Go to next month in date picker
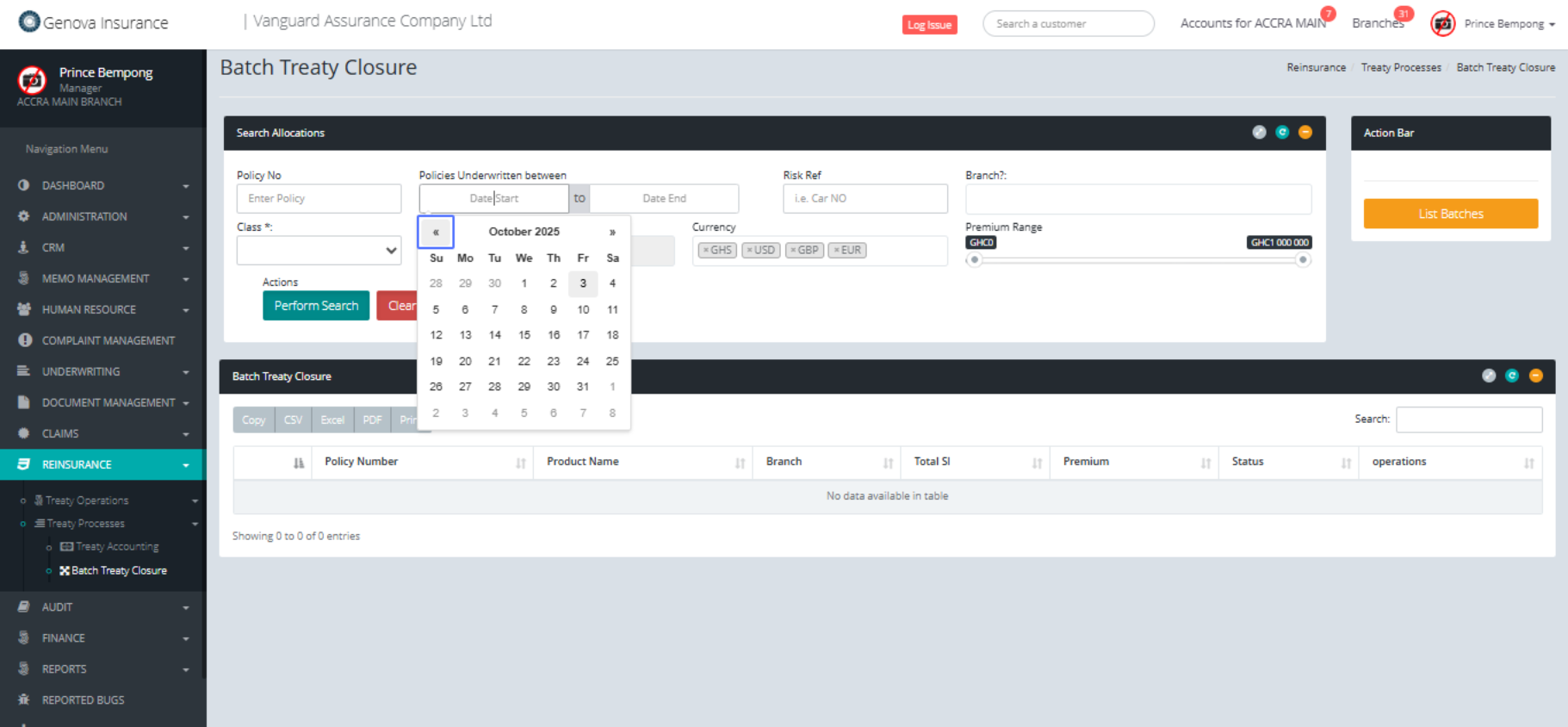The height and width of the screenshot is (727, 1568). pos(612,232)
